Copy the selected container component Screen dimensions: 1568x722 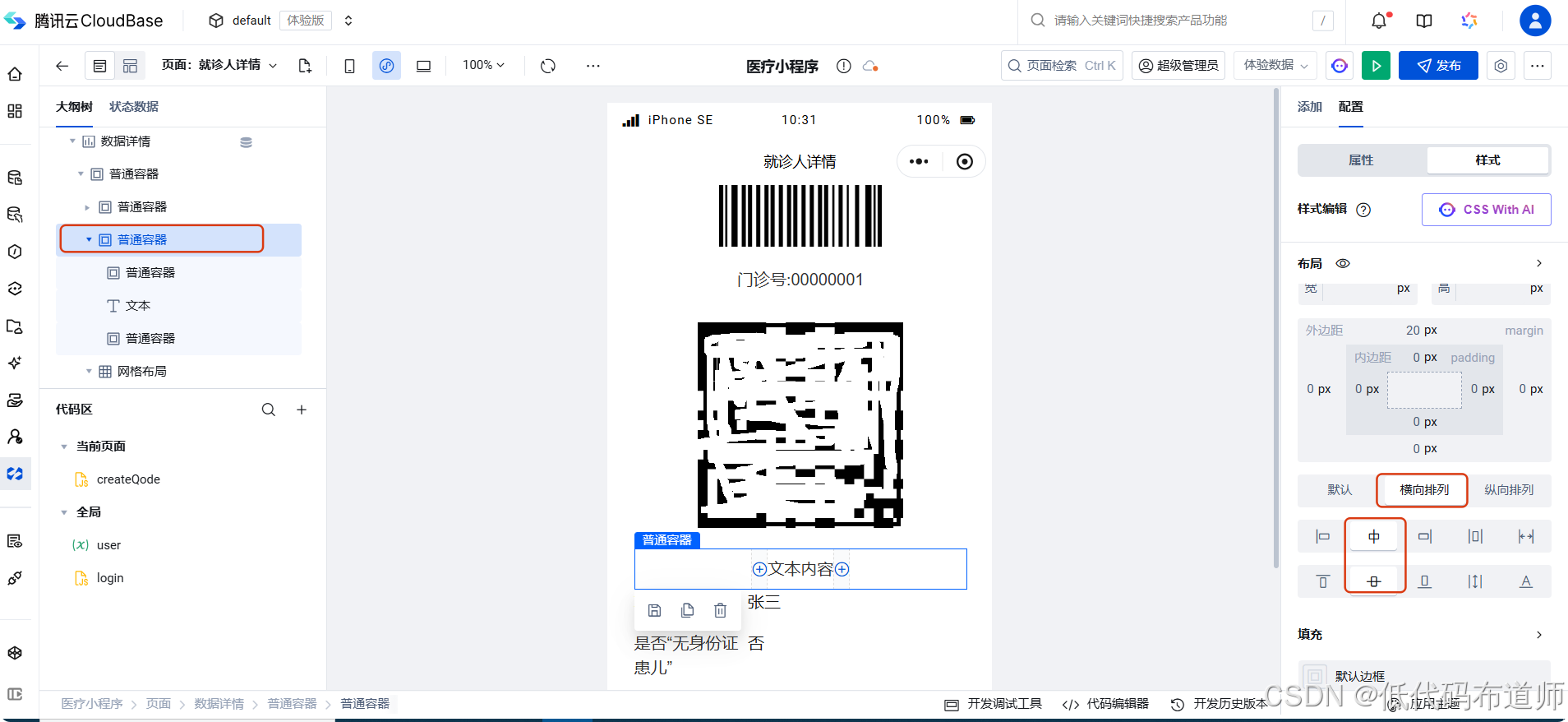click(x=687, y=610)
